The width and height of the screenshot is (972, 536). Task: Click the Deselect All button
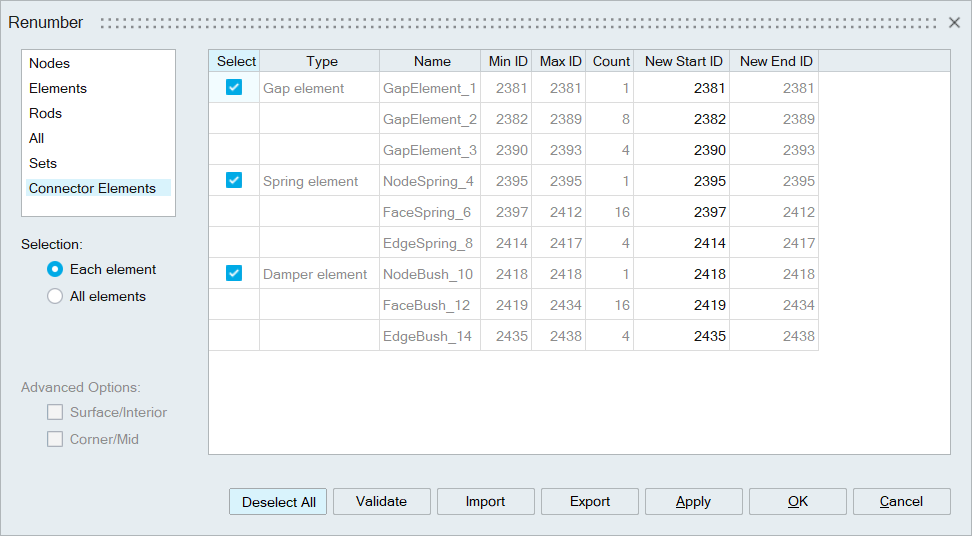278,502
